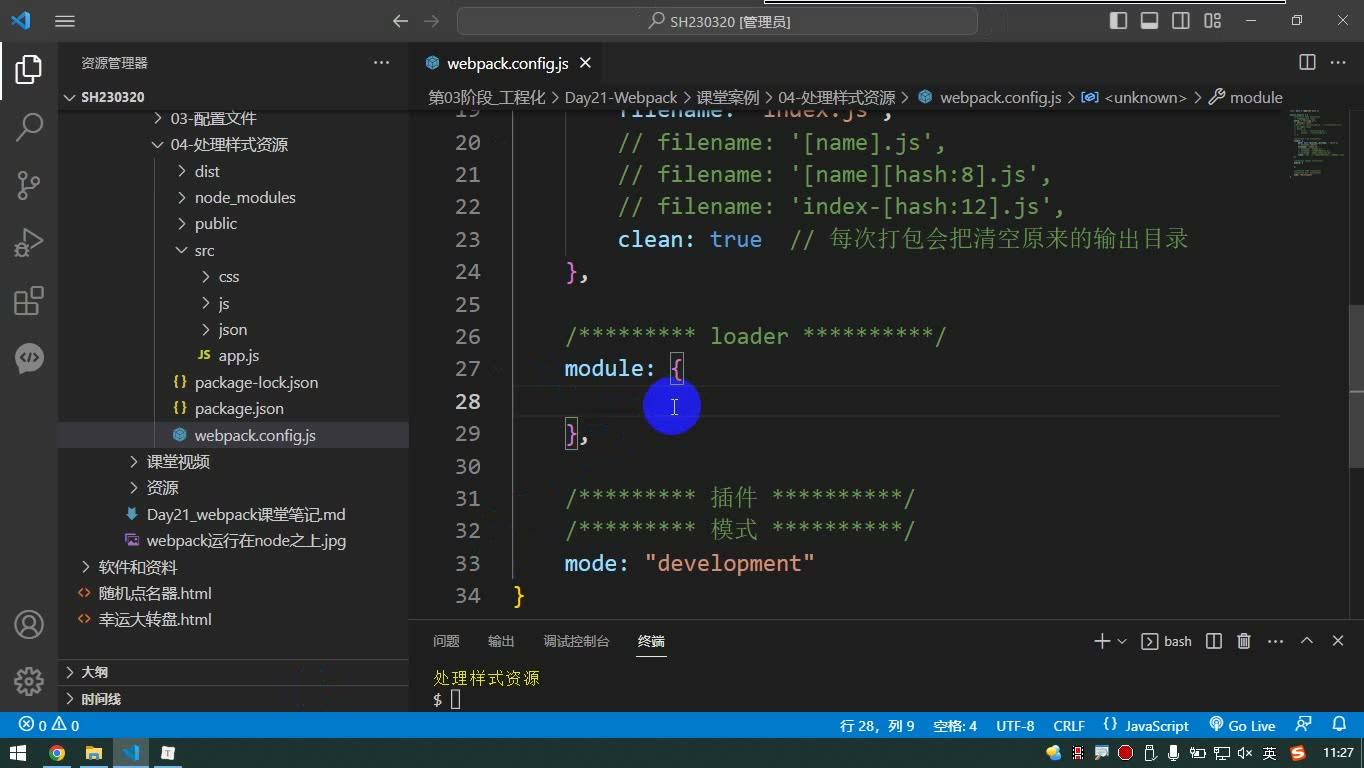
Task: Click the split editor right icon
Action: [1307, 62]
